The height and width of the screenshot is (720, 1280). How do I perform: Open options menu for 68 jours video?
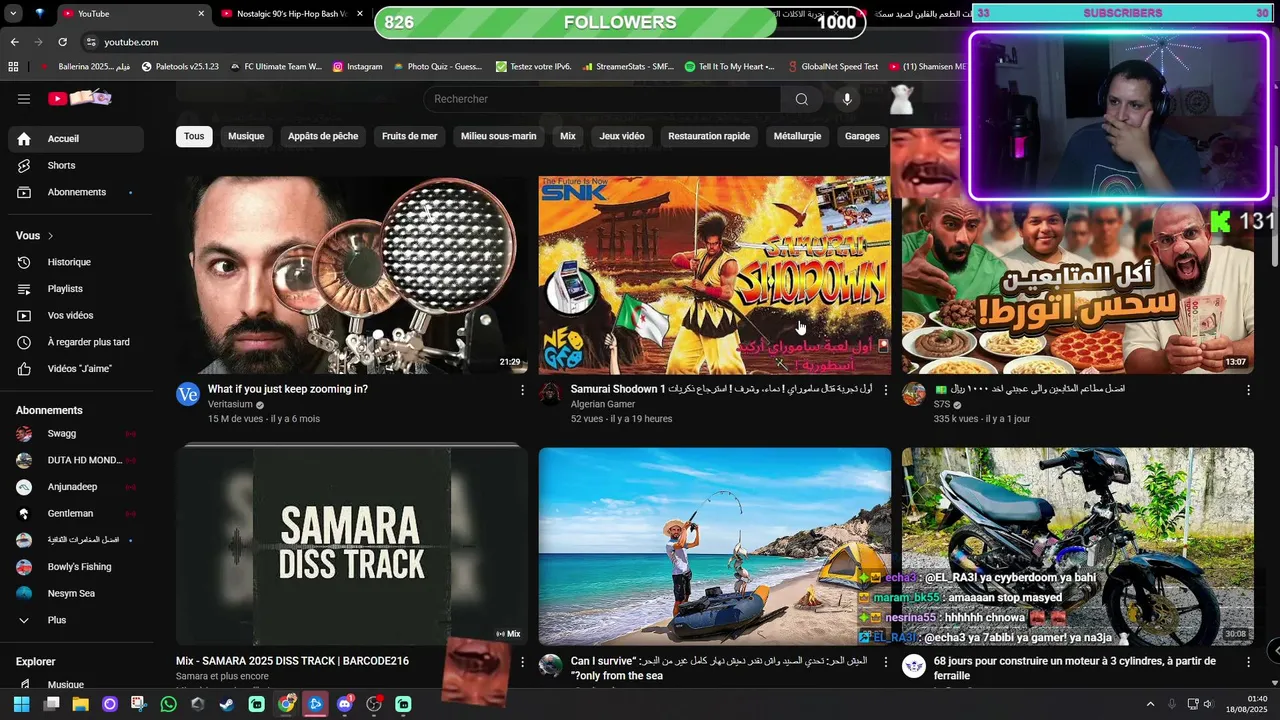pyautogui.click(x=1248, y=662)
